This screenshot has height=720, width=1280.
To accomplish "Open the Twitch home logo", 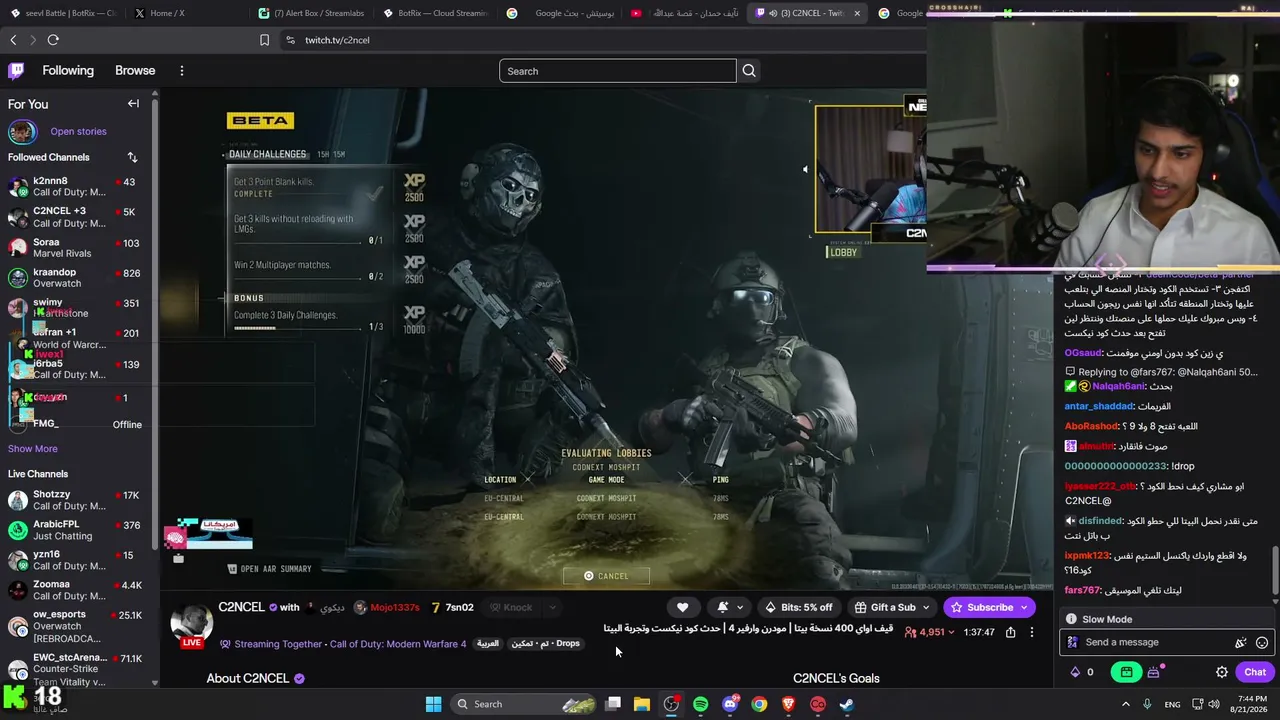I will pyautogui.click(x=16, y=71).
